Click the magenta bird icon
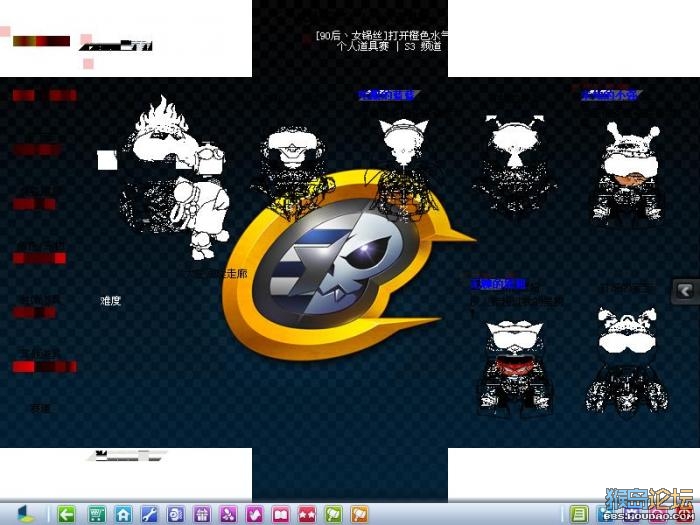 point(254,514)
